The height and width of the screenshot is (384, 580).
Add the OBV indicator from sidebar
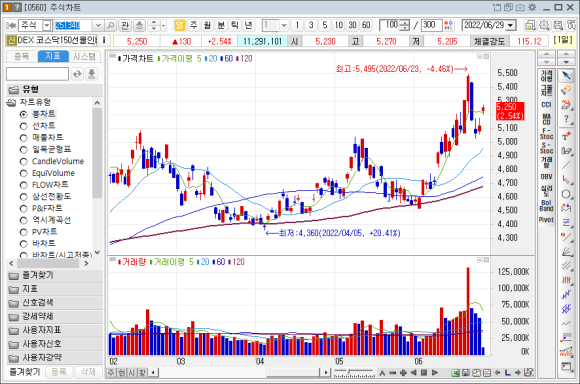pos(546,176)
